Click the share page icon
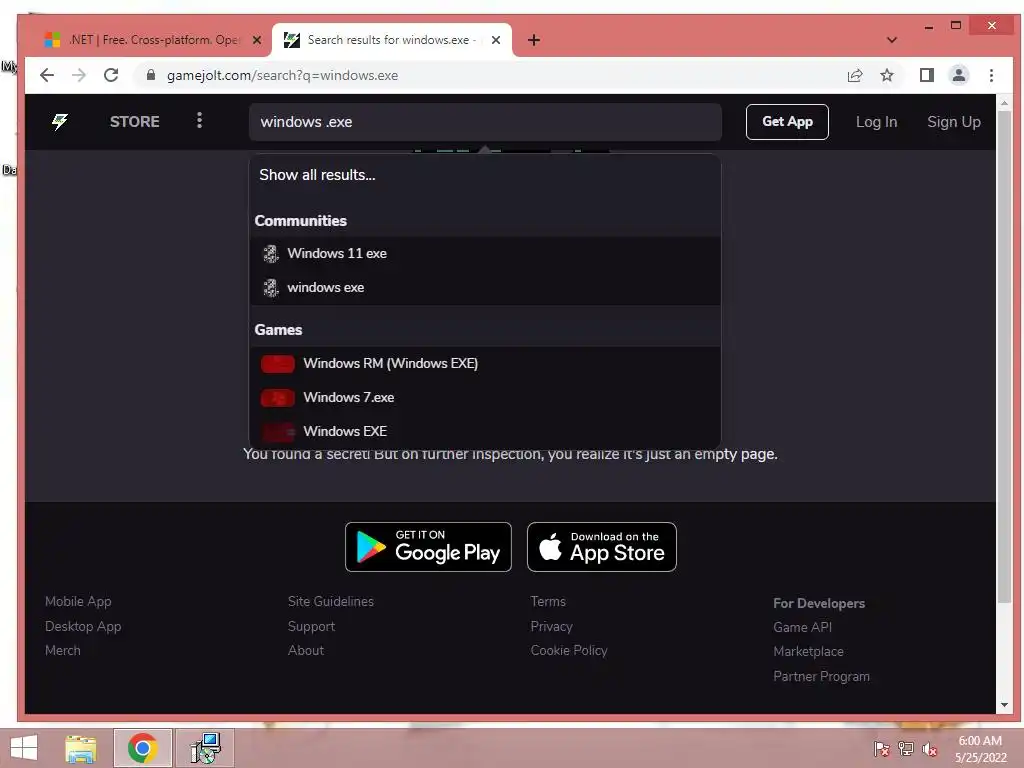Viewport: 1024px width, 768px height. coord(855,75)
